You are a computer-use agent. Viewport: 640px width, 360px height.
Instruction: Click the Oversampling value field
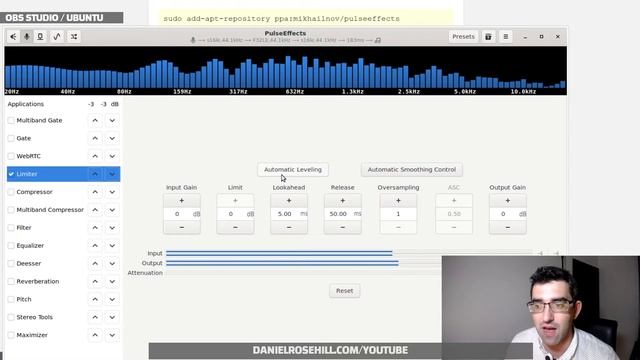(x=398, y=214)
